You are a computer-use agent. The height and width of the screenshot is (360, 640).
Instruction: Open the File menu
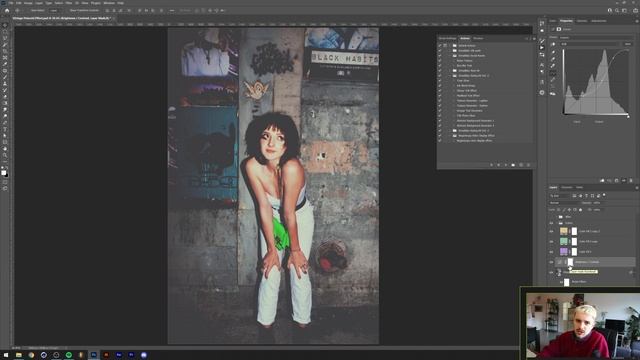pyautogui.click(x=11, y=3)
